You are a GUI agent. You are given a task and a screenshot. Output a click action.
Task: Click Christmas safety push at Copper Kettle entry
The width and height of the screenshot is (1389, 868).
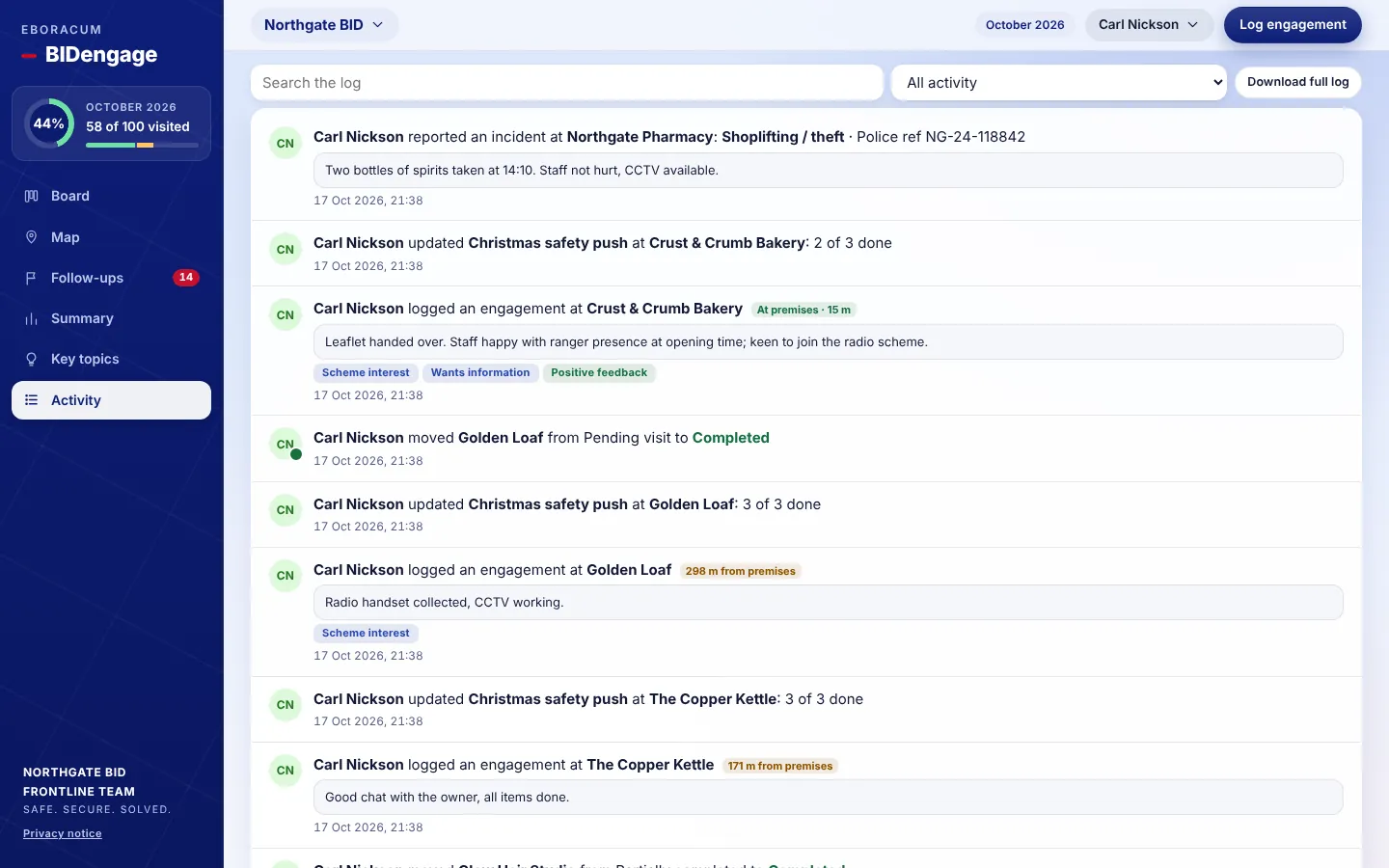548,699
